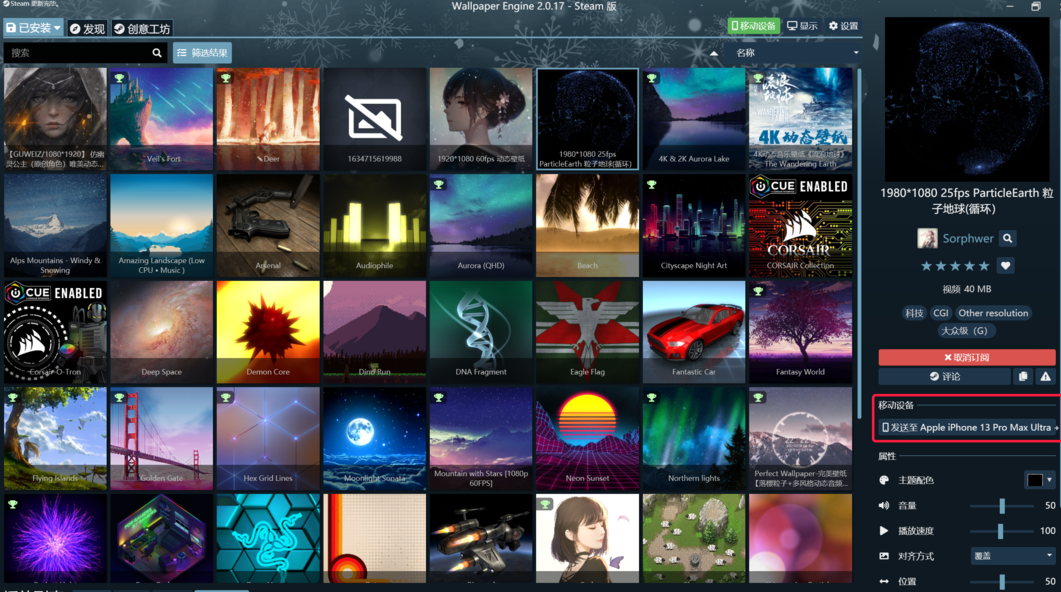Open 显示 display settings
Viewport: 1061px width, 592px height.
pos(802,26)
